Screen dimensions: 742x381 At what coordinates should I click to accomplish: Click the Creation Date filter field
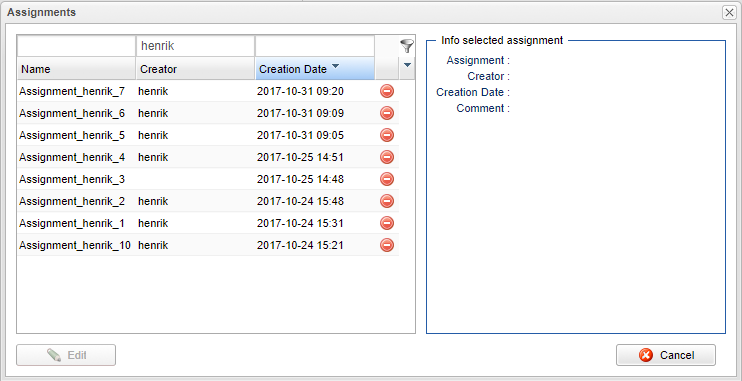(315, 46)
